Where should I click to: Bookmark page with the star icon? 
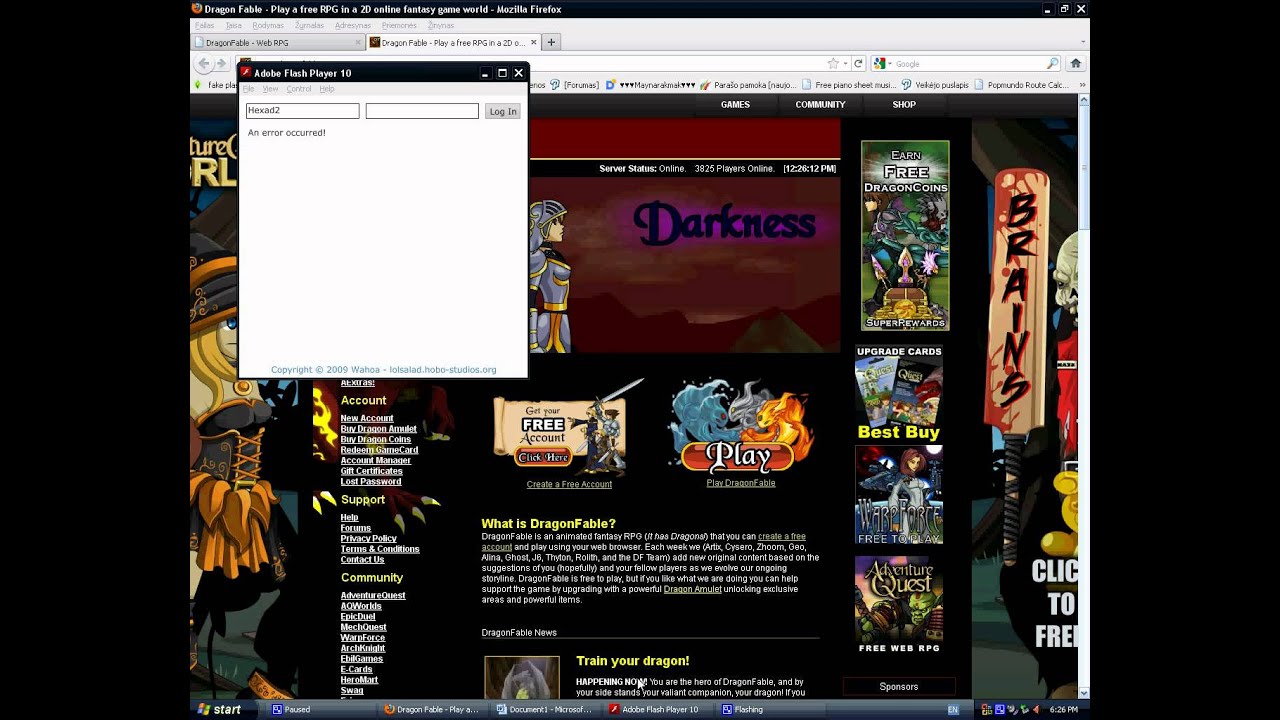832,63
